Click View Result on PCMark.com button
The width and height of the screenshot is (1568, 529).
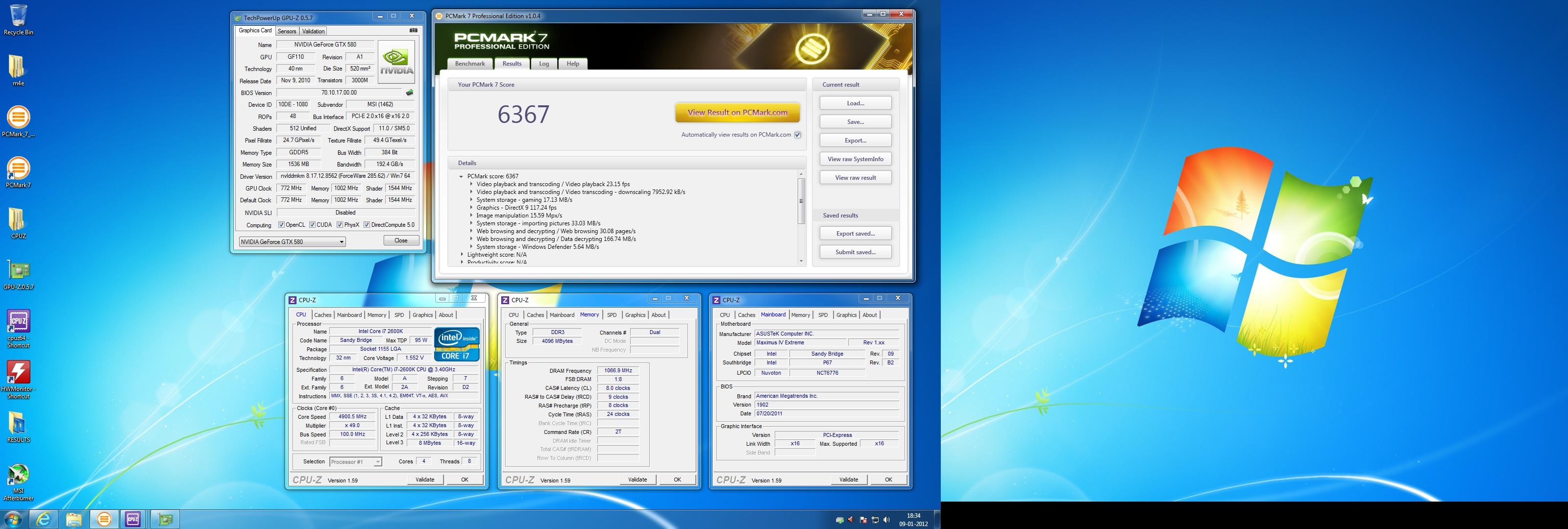click(x=737, y=113)
